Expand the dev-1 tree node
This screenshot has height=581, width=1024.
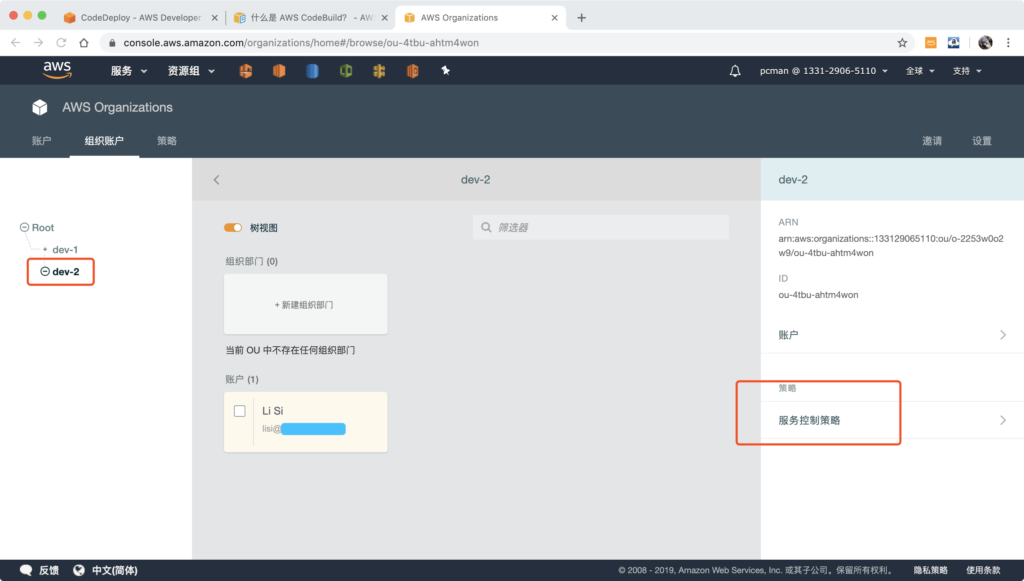[44, 249]
